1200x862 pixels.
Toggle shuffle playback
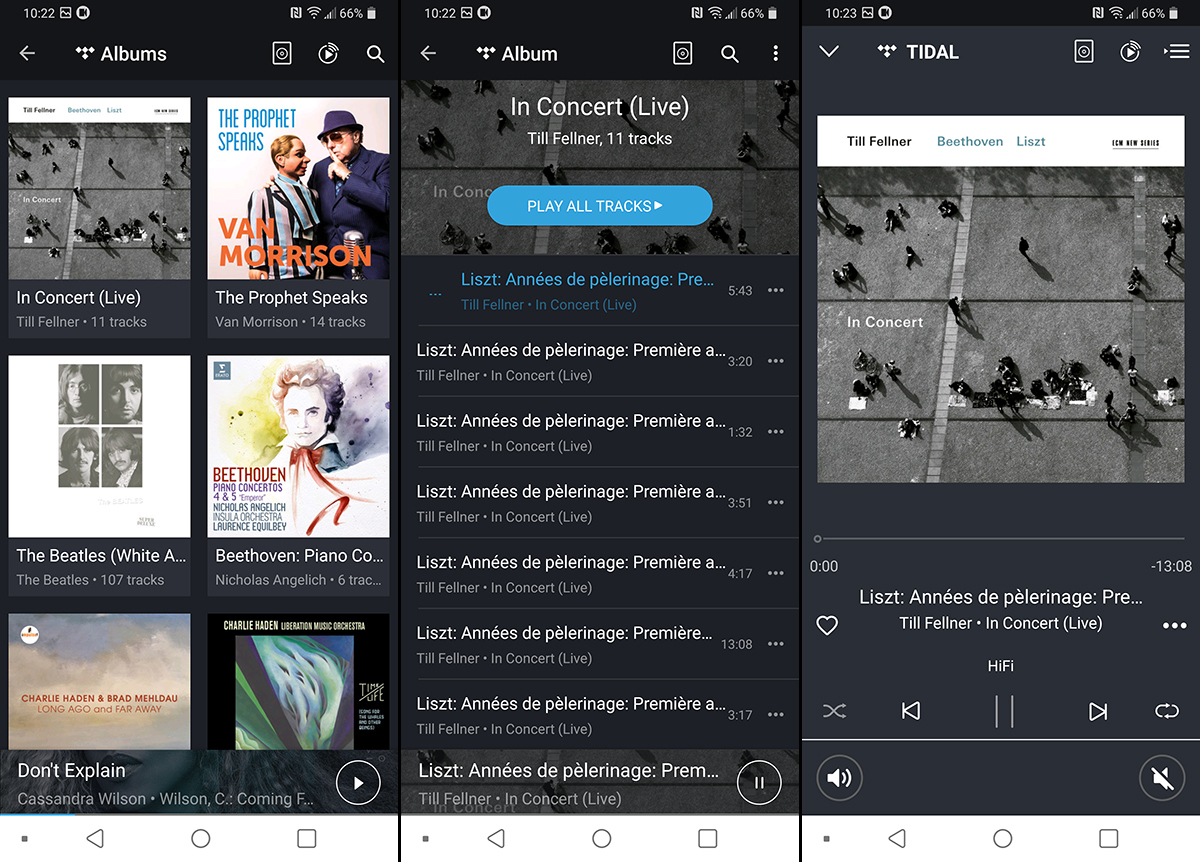834,711
